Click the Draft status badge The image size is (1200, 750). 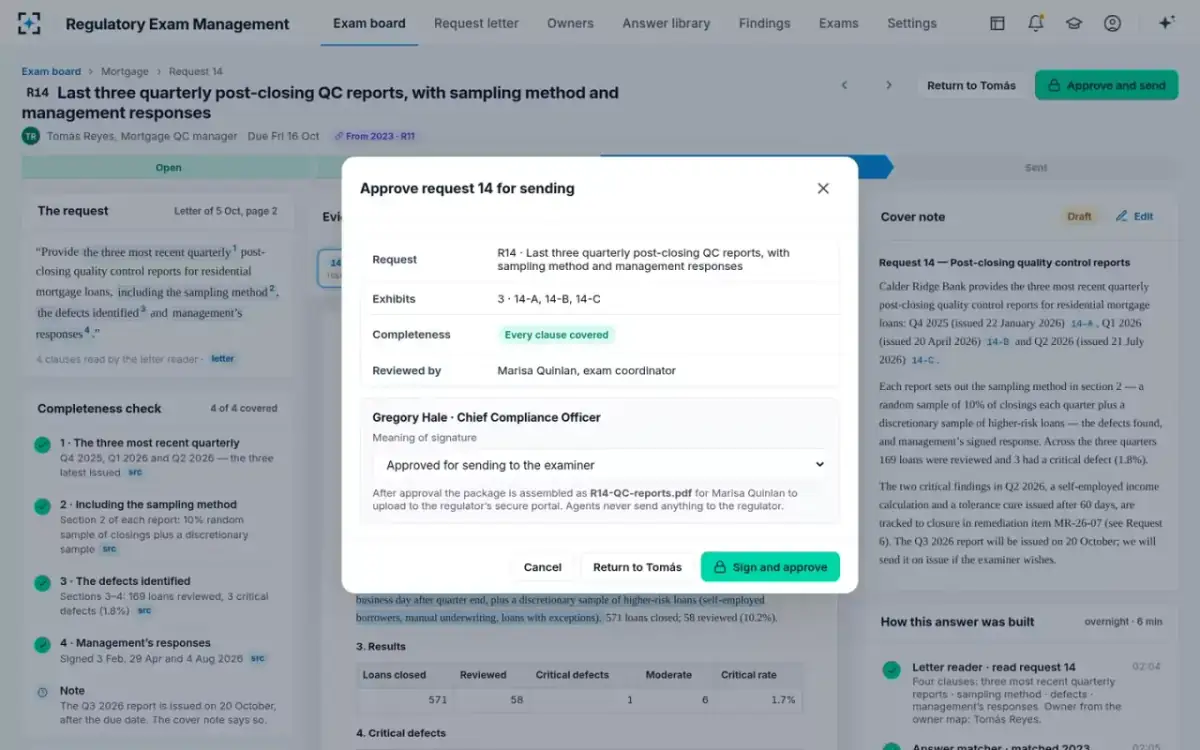[x=1079, y=216]
